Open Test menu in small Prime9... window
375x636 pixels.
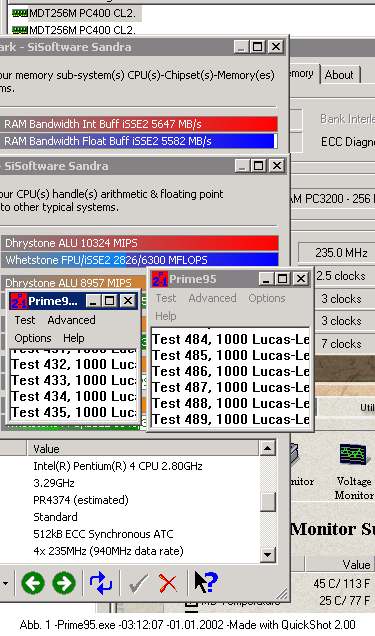pyautogui.click(x=25, y=320)
